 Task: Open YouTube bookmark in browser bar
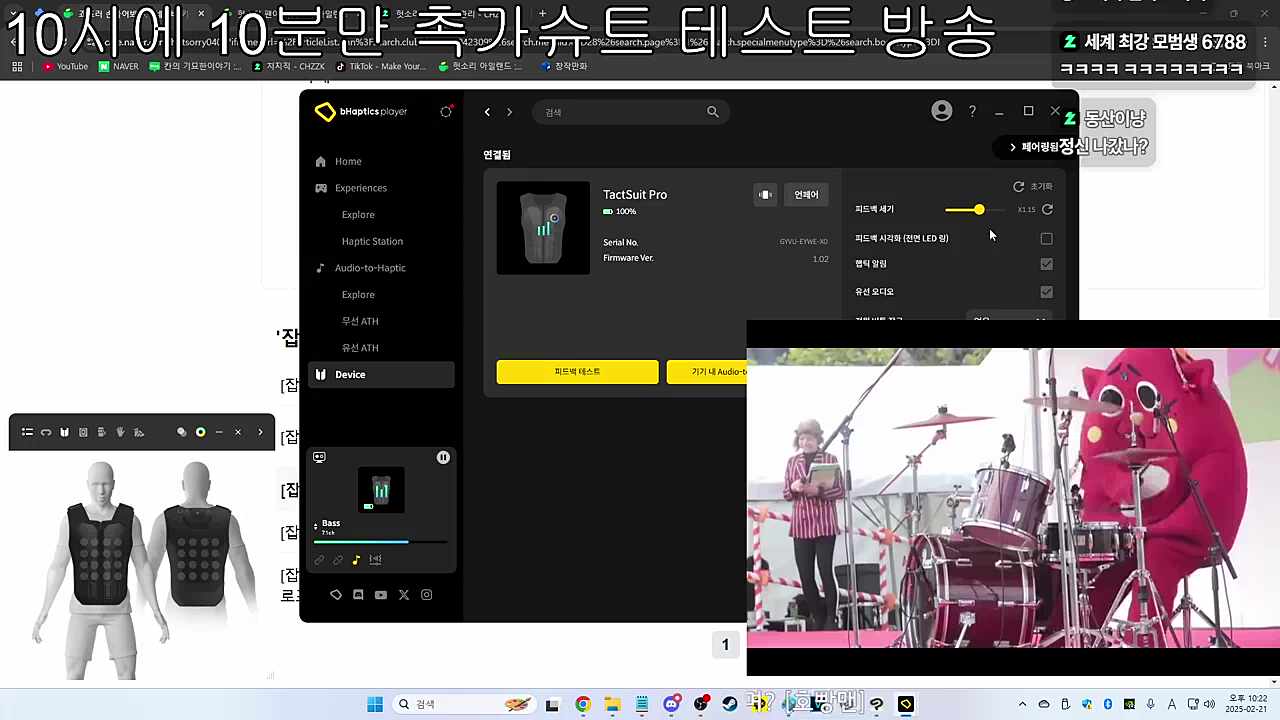[65, 66]
